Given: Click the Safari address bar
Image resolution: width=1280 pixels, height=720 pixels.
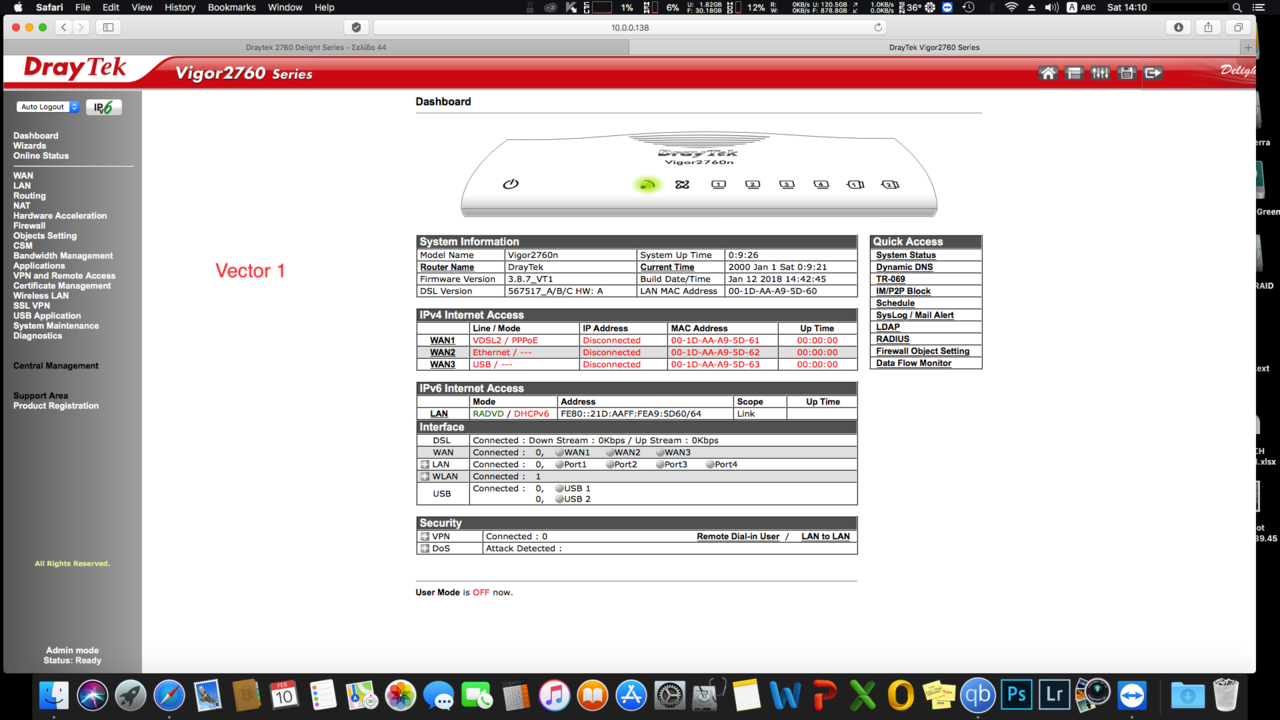Looking at the screenshot, I should coord(630,27).
